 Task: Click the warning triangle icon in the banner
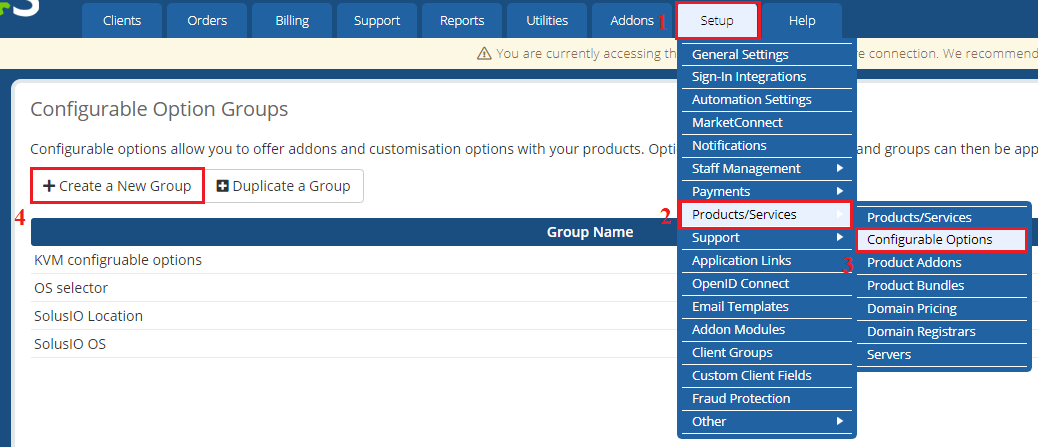click(x=484, y=54)
